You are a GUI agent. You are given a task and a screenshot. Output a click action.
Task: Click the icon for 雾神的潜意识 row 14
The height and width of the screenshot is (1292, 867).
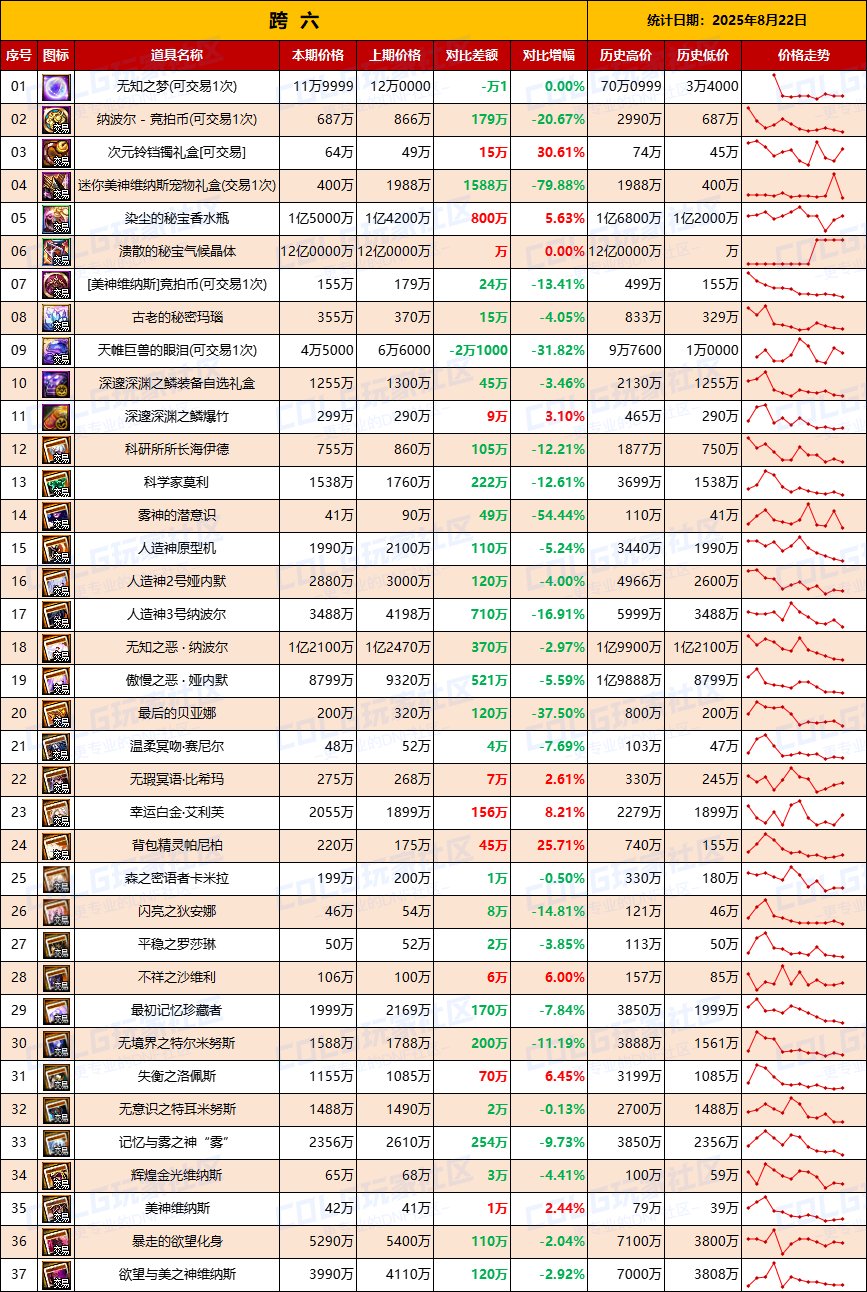[x=56, y=516]
